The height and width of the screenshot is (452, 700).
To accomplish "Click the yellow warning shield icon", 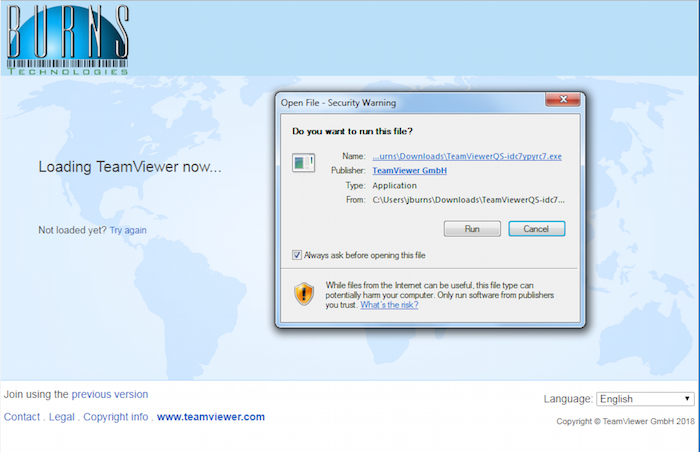I will [304, 294].
